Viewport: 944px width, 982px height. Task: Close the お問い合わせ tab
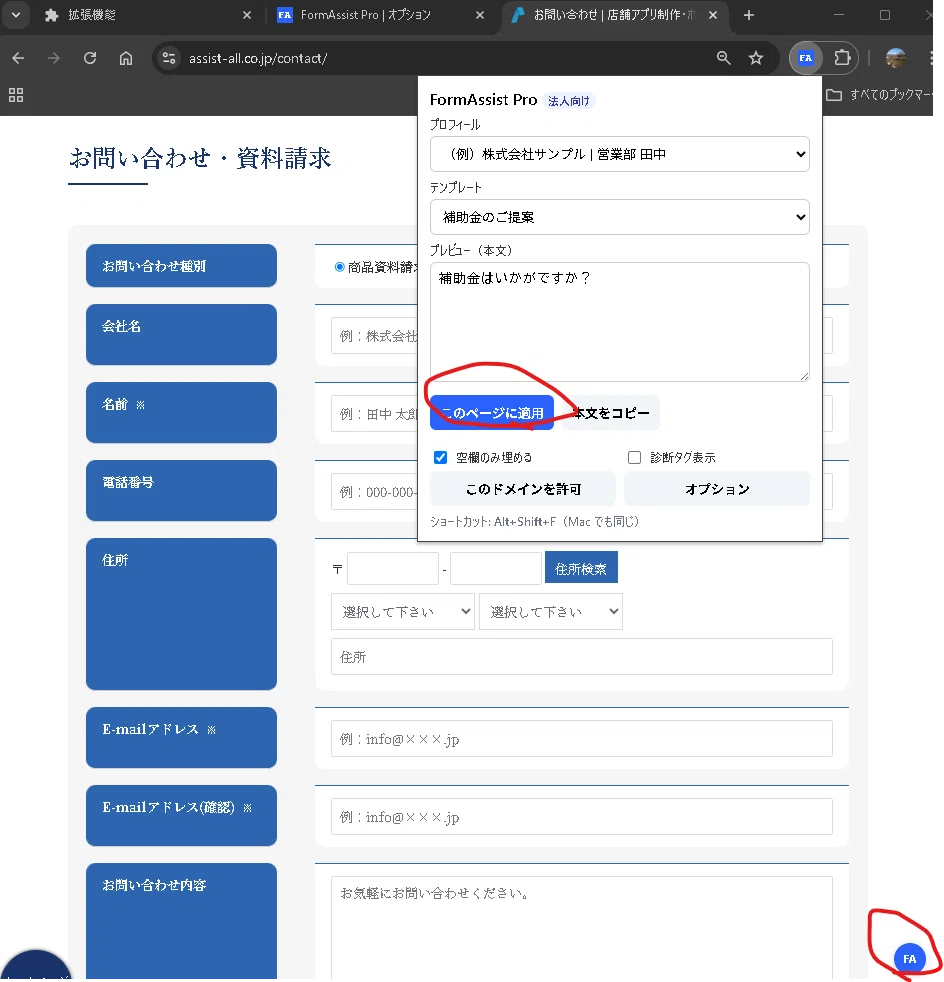[713, 15]
